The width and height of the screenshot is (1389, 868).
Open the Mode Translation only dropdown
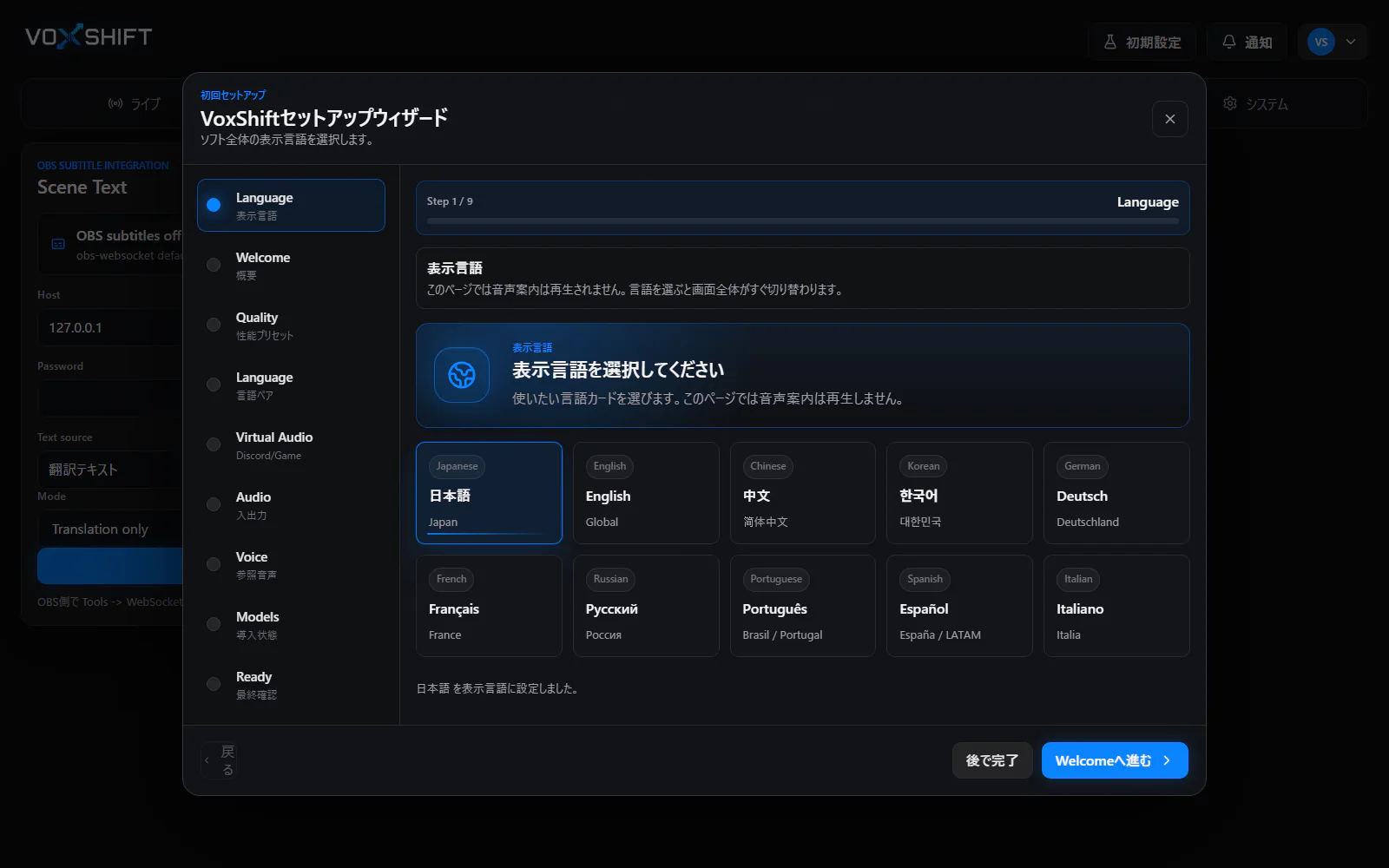click(111, 529)
